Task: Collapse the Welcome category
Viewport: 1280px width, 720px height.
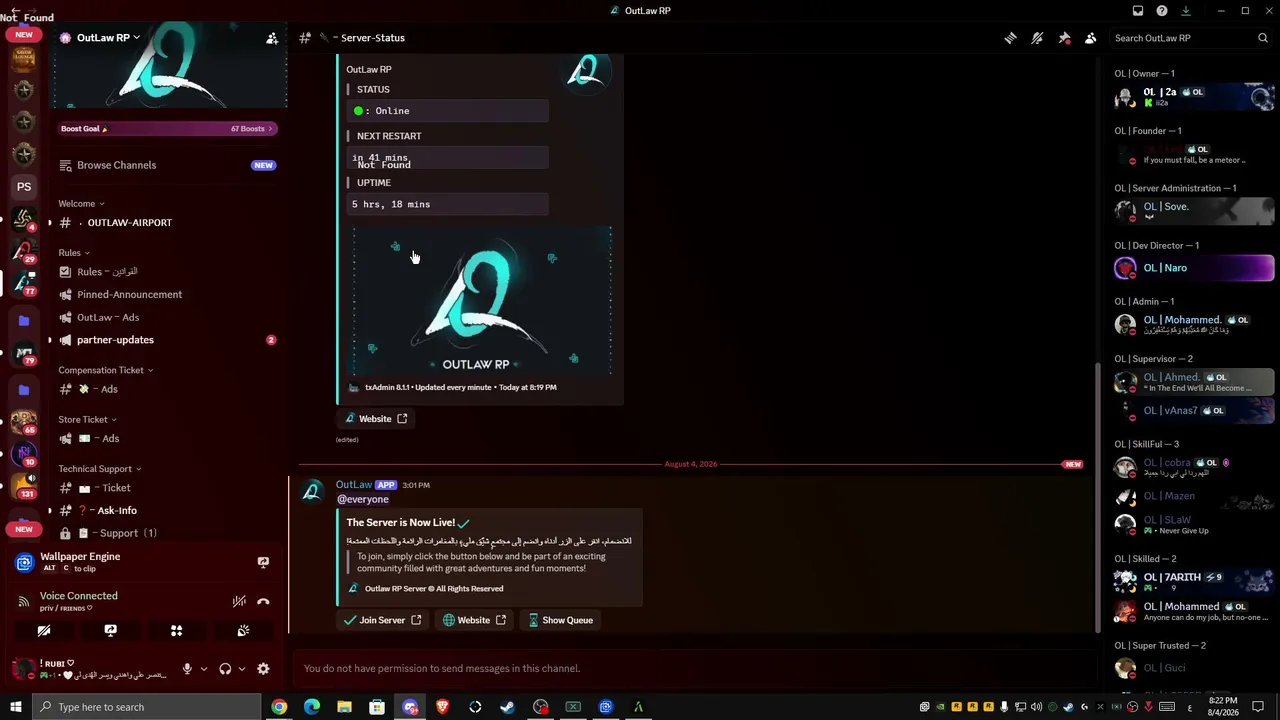Action: tap(81, 203)
